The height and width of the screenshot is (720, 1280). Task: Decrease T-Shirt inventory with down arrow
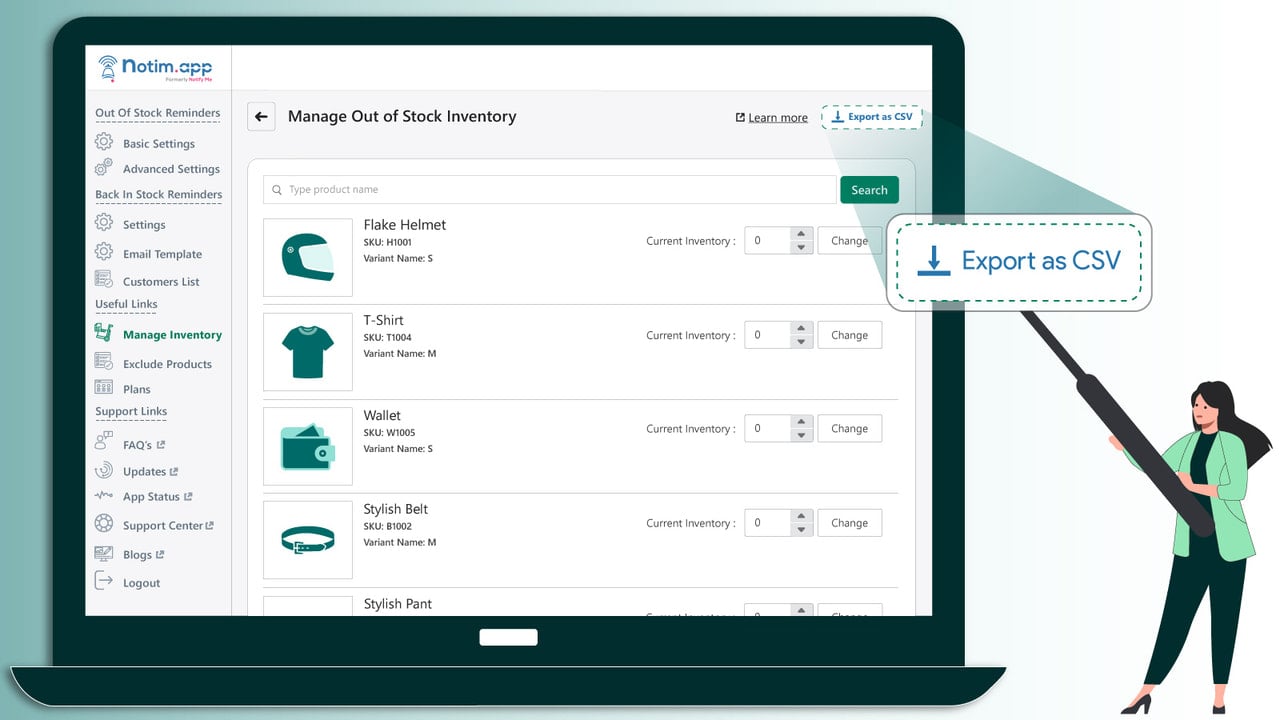point(801,342)
